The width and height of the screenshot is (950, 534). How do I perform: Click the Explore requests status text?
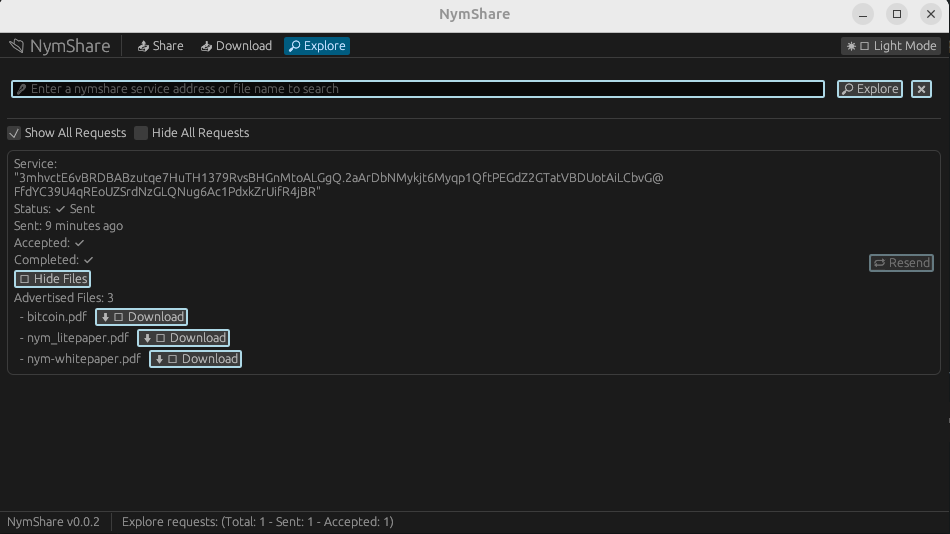pos(257,522)
